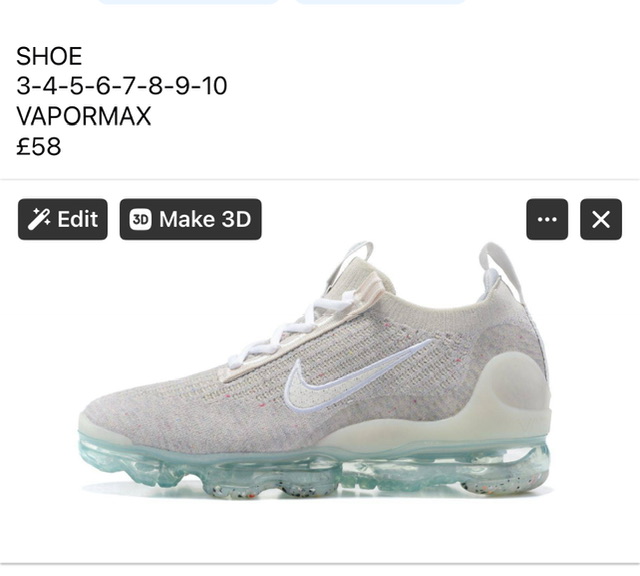Select Make 3D for the photo
This screenshot has width=640, height=576.
tap(190, 219)
